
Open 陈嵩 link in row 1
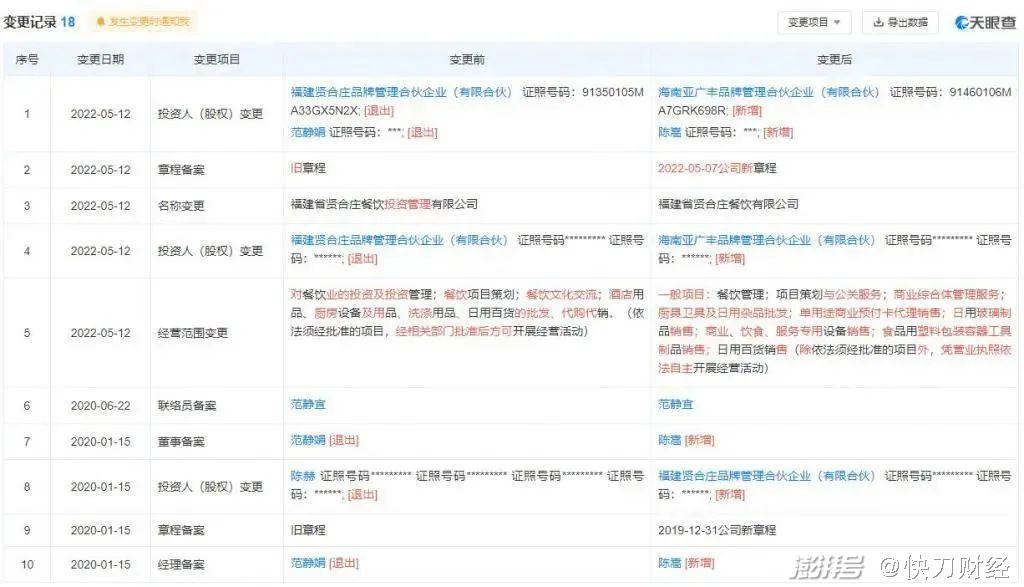point(669,132)
